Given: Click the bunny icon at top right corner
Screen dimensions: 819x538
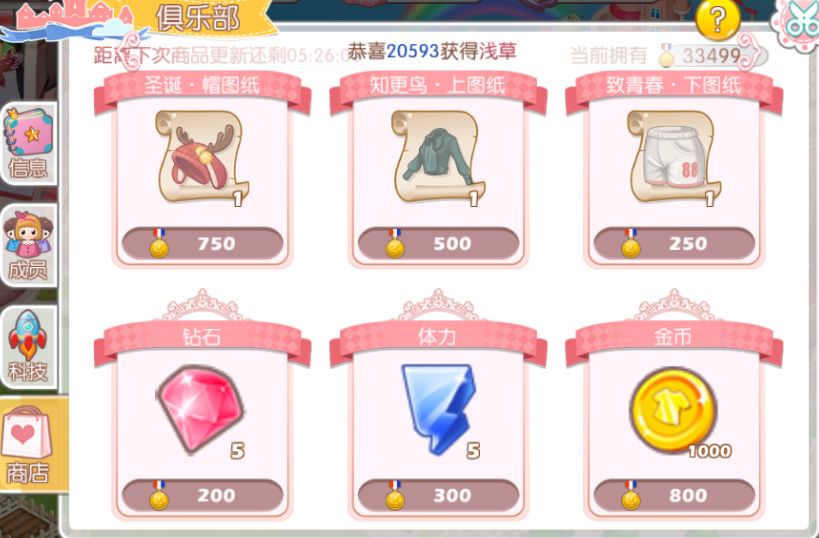Looking at the screenshot, I should (797, 23).
